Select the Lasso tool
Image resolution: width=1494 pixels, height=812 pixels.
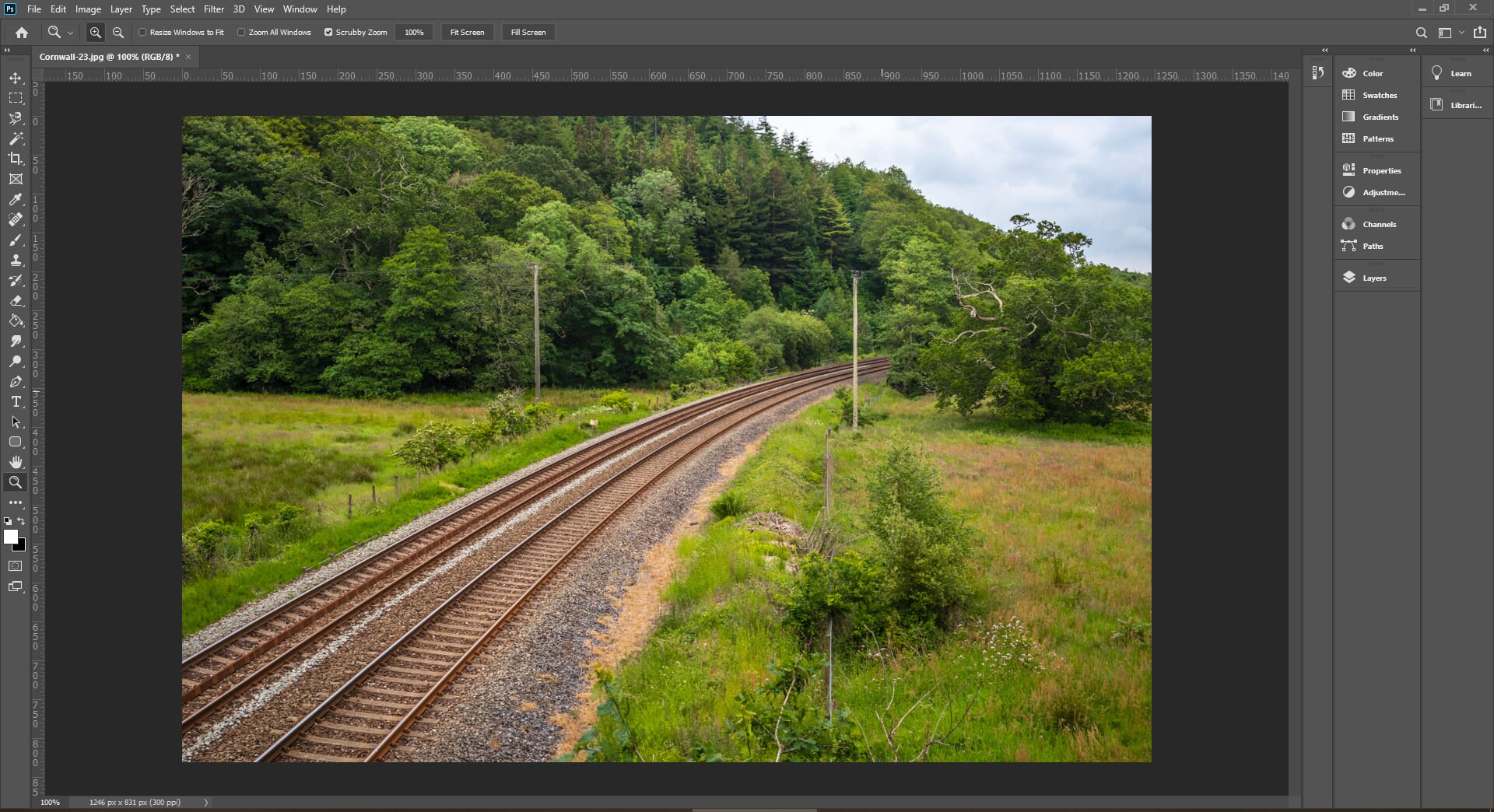(x=16, y=118)
